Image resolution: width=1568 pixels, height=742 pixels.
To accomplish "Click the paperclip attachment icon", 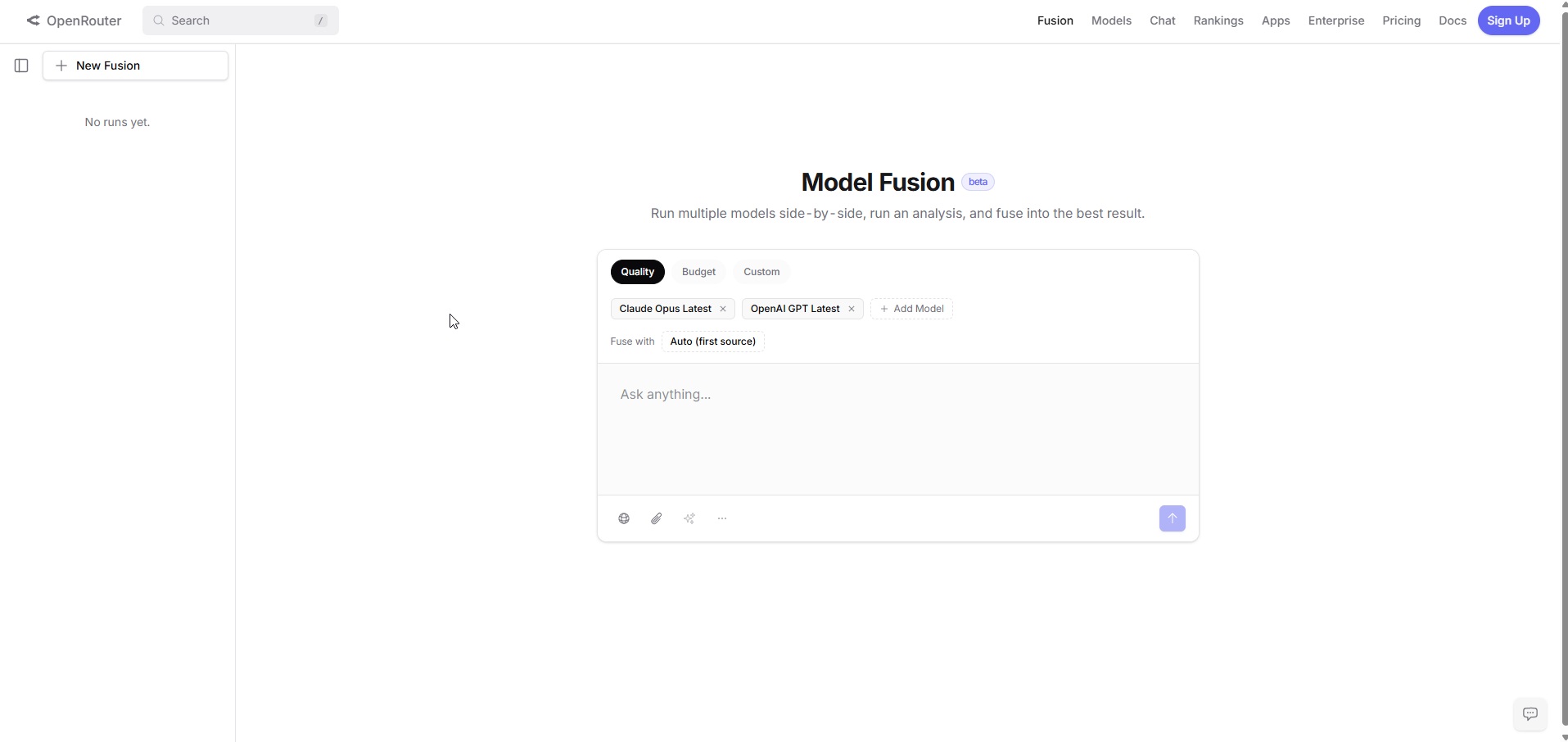I will point(657,518).
